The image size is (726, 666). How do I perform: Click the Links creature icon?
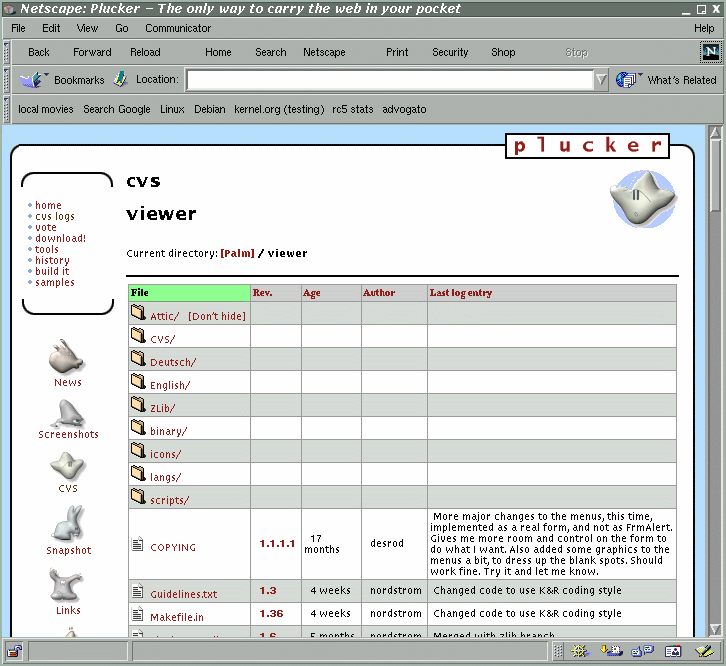tap(66, 584)
